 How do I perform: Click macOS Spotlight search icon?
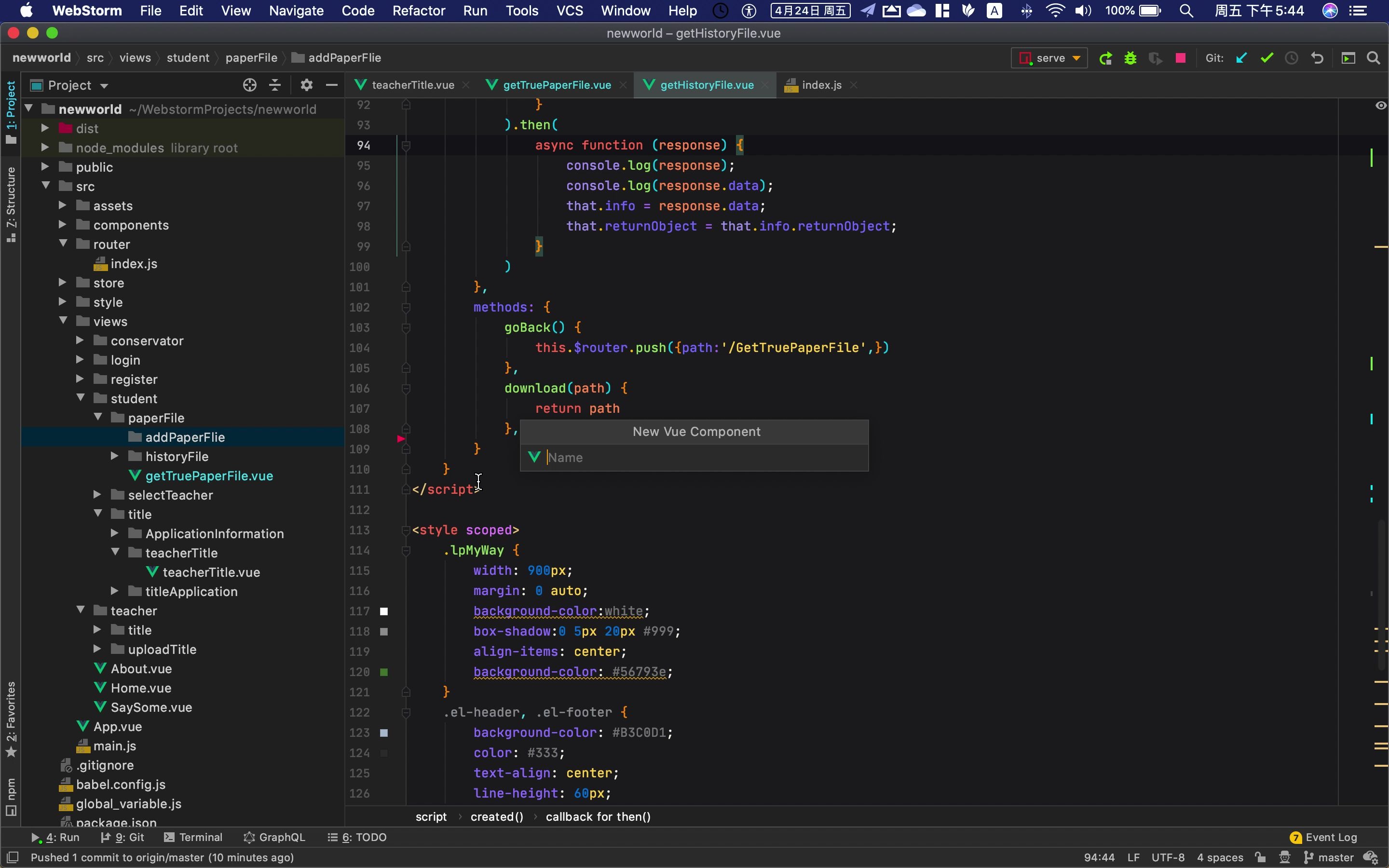(1187, 11)
